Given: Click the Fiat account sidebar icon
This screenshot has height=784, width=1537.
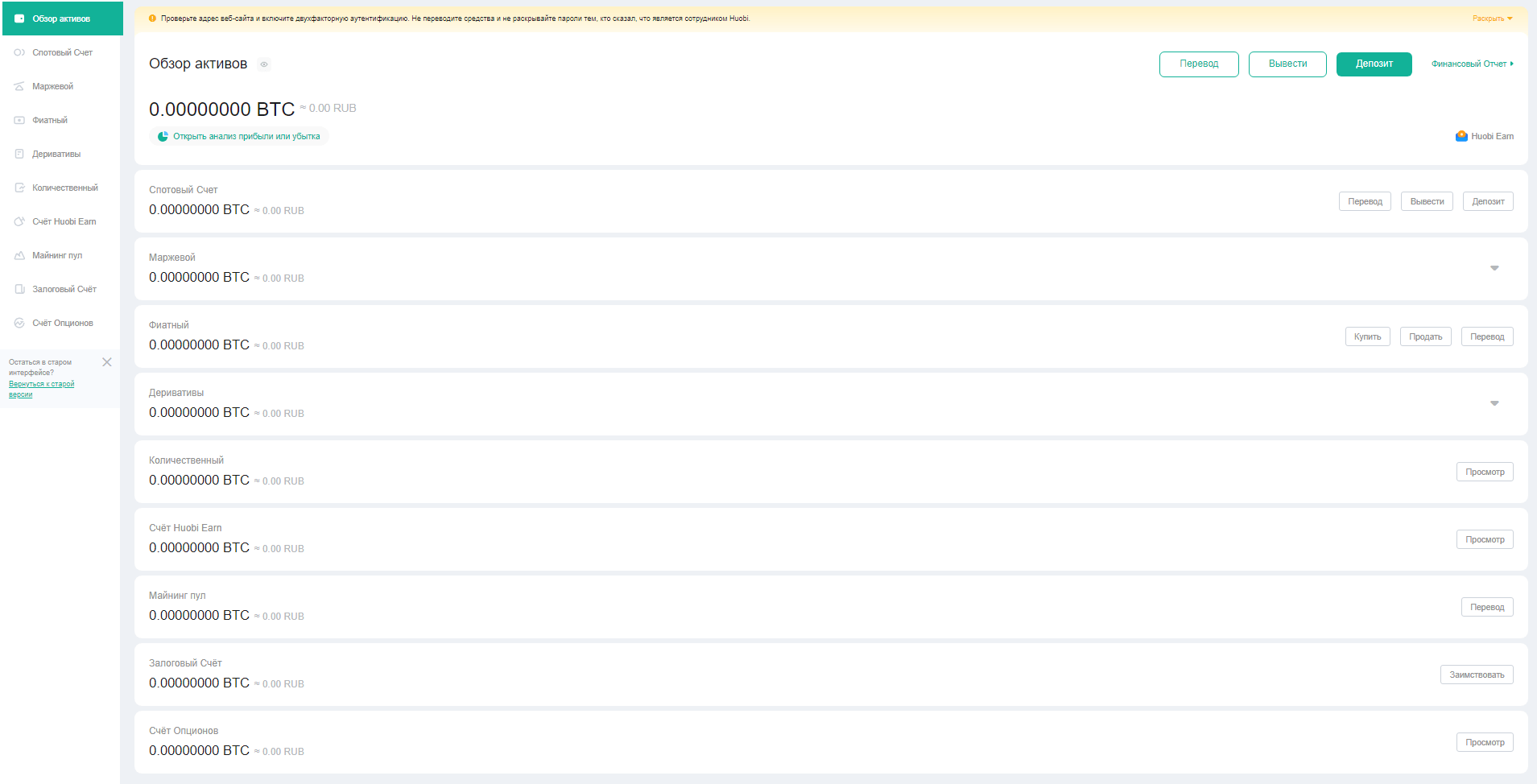Looking at the screenshot, I should [x=19, y=120].
